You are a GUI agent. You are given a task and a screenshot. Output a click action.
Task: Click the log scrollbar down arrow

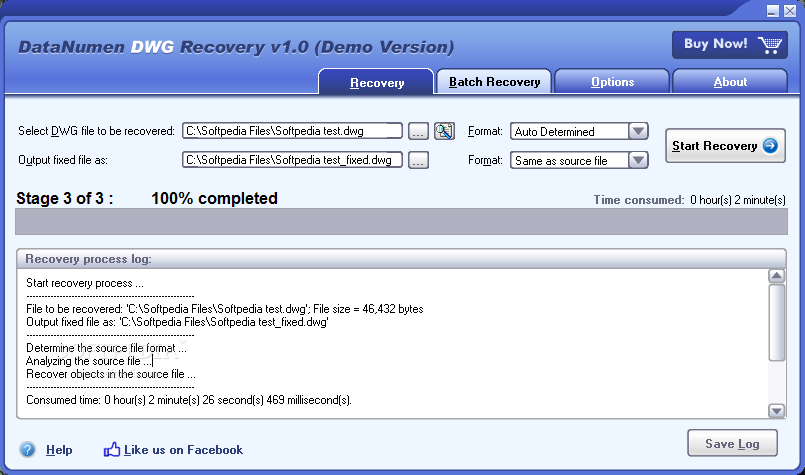click(776, 410)
